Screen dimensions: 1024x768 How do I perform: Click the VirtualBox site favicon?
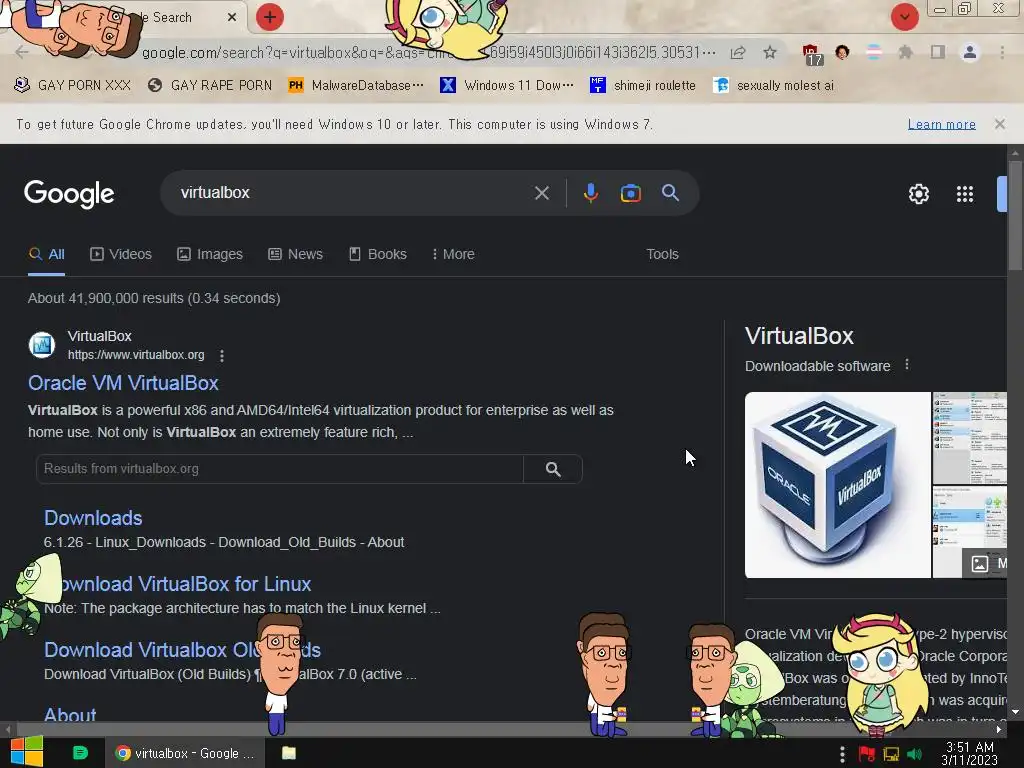click(42, 345)
